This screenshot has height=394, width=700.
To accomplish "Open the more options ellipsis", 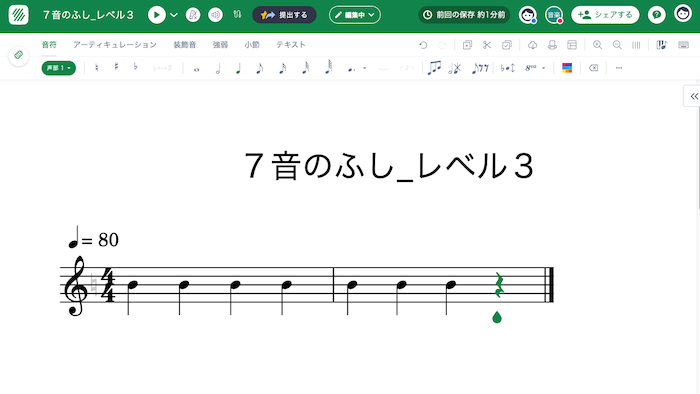I will click(x=619, y=68).
